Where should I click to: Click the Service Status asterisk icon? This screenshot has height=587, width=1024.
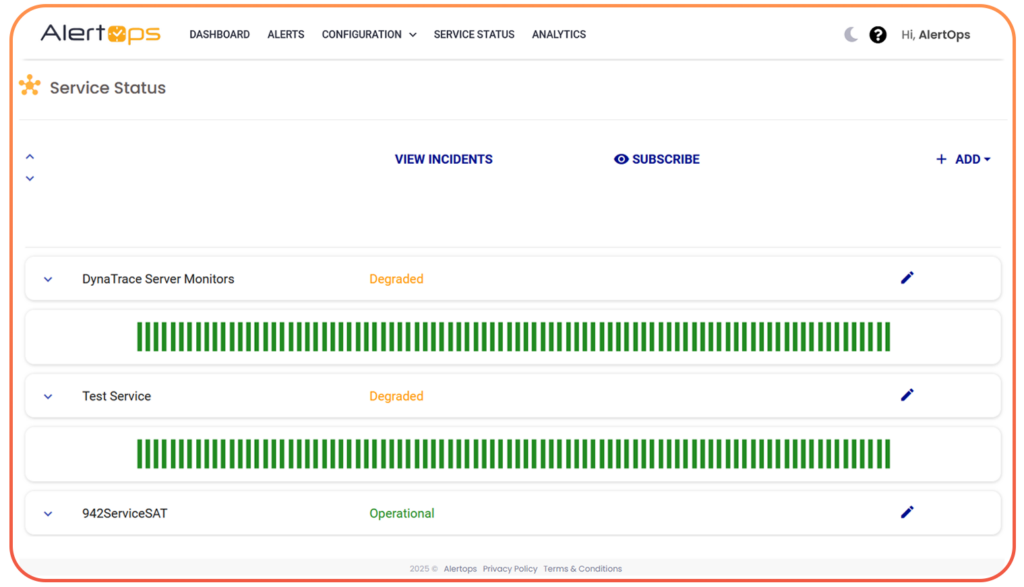(29, 86)
